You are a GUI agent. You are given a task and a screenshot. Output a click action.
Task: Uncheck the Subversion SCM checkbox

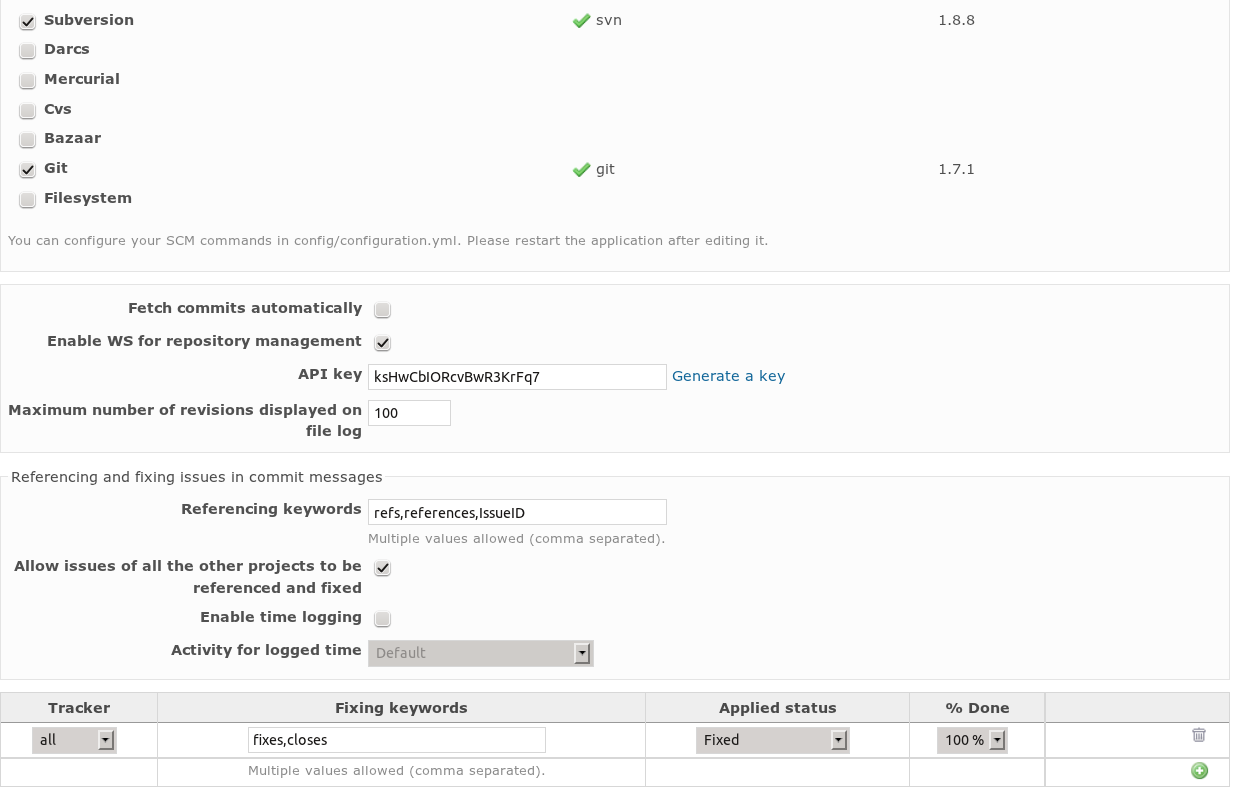[x=28, y=21]
